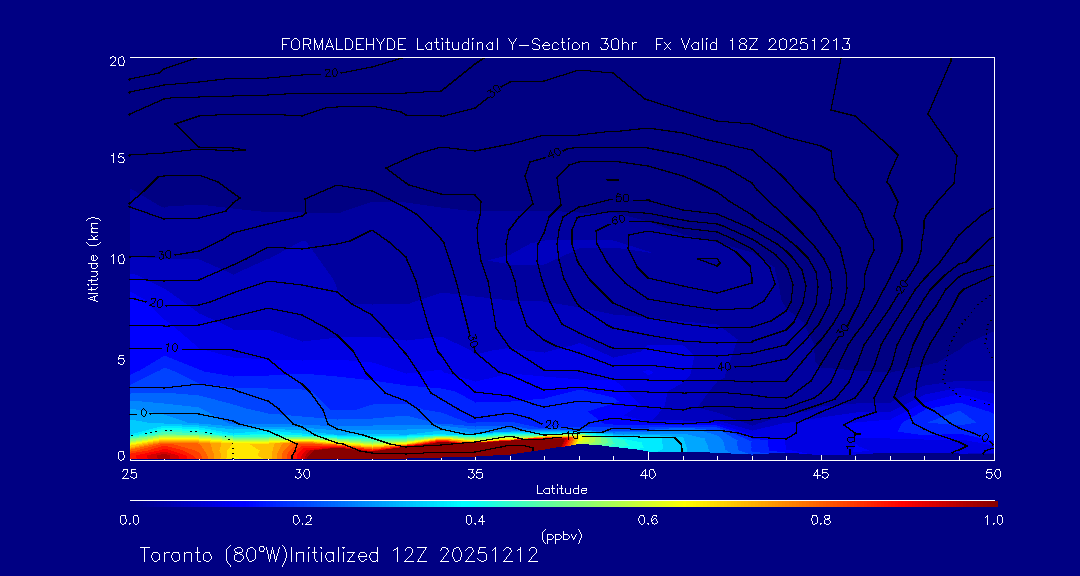The width and height of the screenshot is (1080, 576).
Task: Click the "Altitude (km)" vertical axis label
Action: click(x=92, y=258)
